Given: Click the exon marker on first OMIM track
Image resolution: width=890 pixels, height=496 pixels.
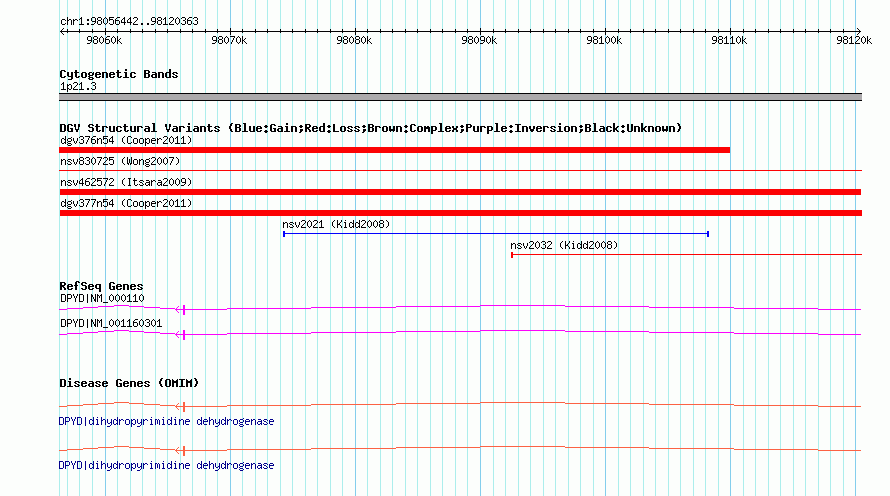Looking at the screenshot, I should click(184, 406).
